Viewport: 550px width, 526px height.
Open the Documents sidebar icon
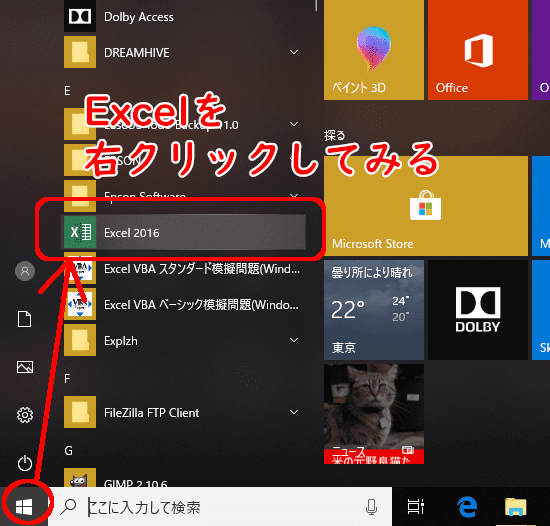coord(25,319)
